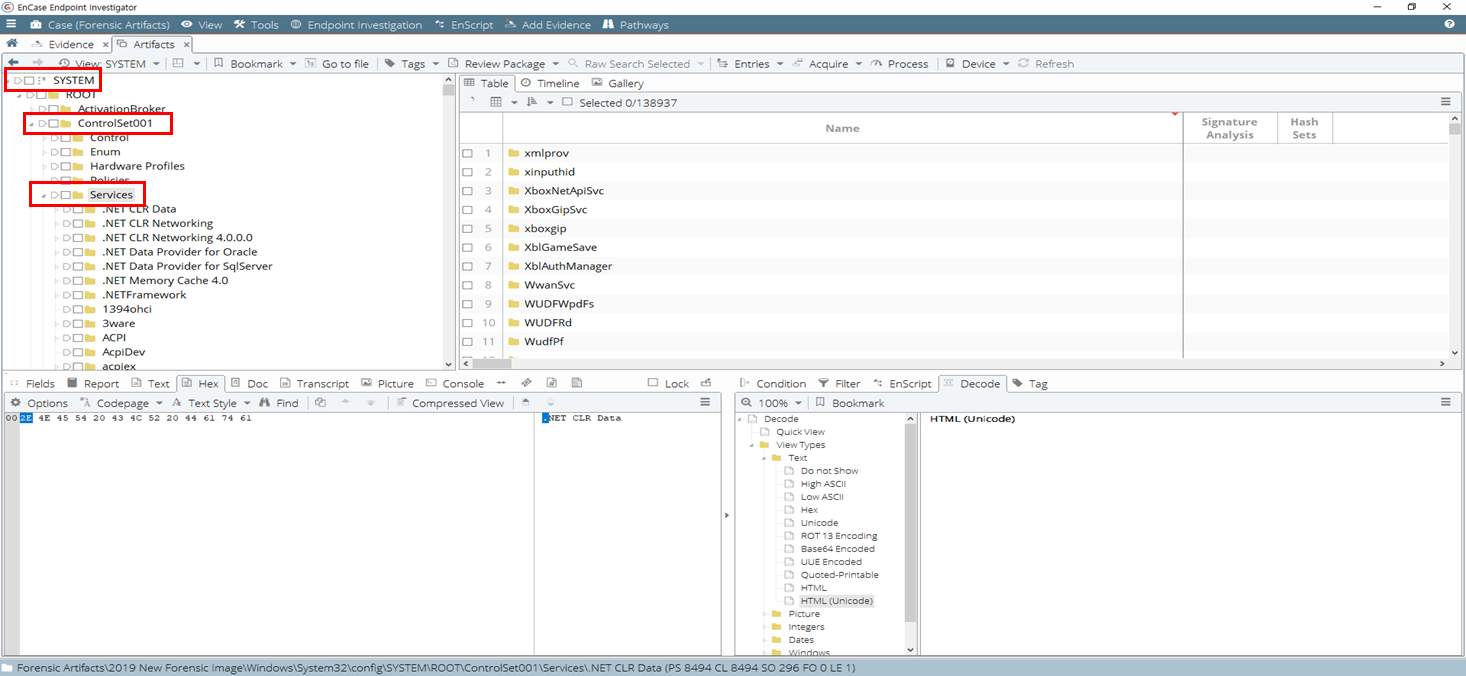Click the icon right of Lock
The image size is (1466, 676).
pos(706,383)
